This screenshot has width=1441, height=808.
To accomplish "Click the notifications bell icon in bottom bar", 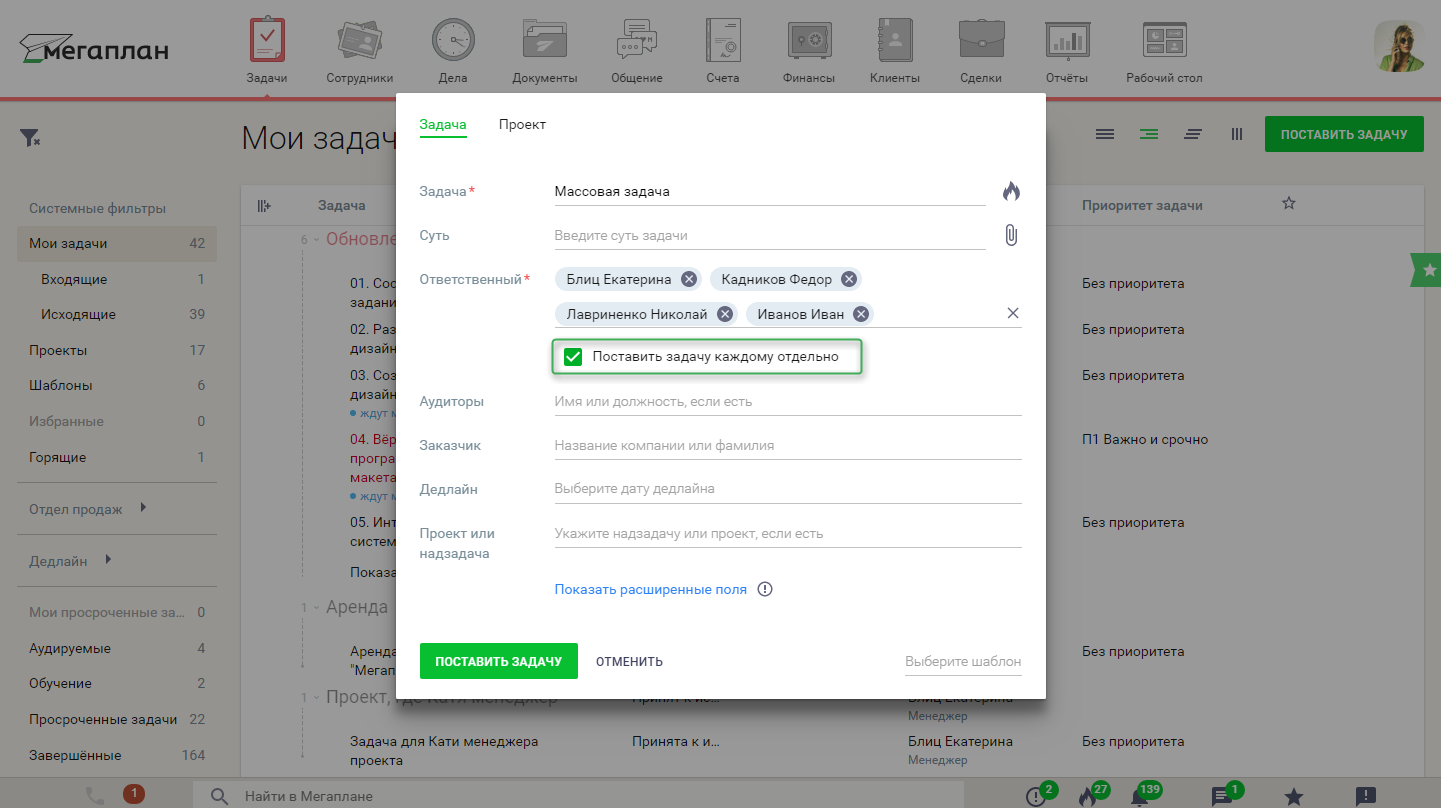I will (1139, 796).
